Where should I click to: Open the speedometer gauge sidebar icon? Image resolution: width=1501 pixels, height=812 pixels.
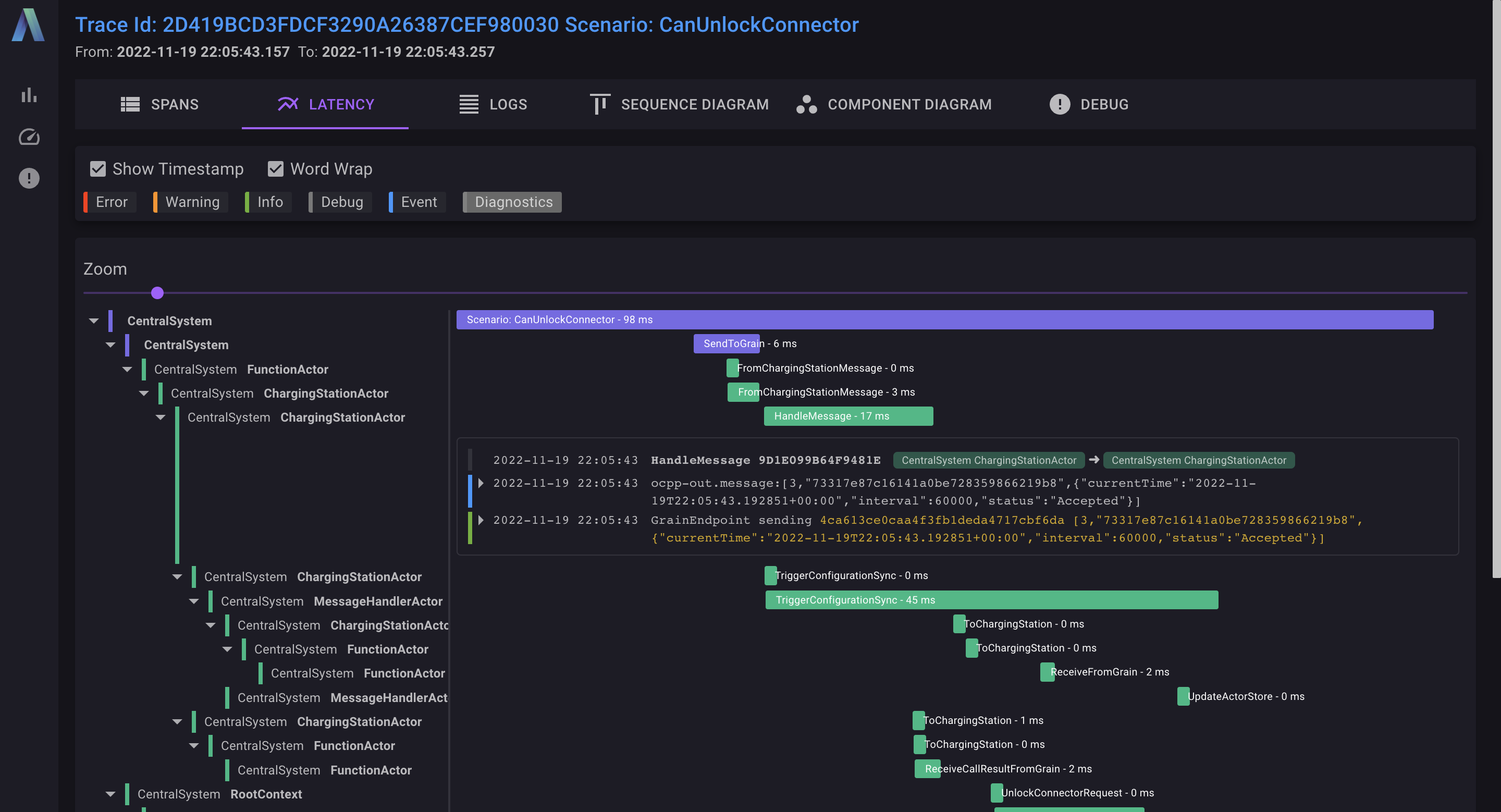coord(29,137)
